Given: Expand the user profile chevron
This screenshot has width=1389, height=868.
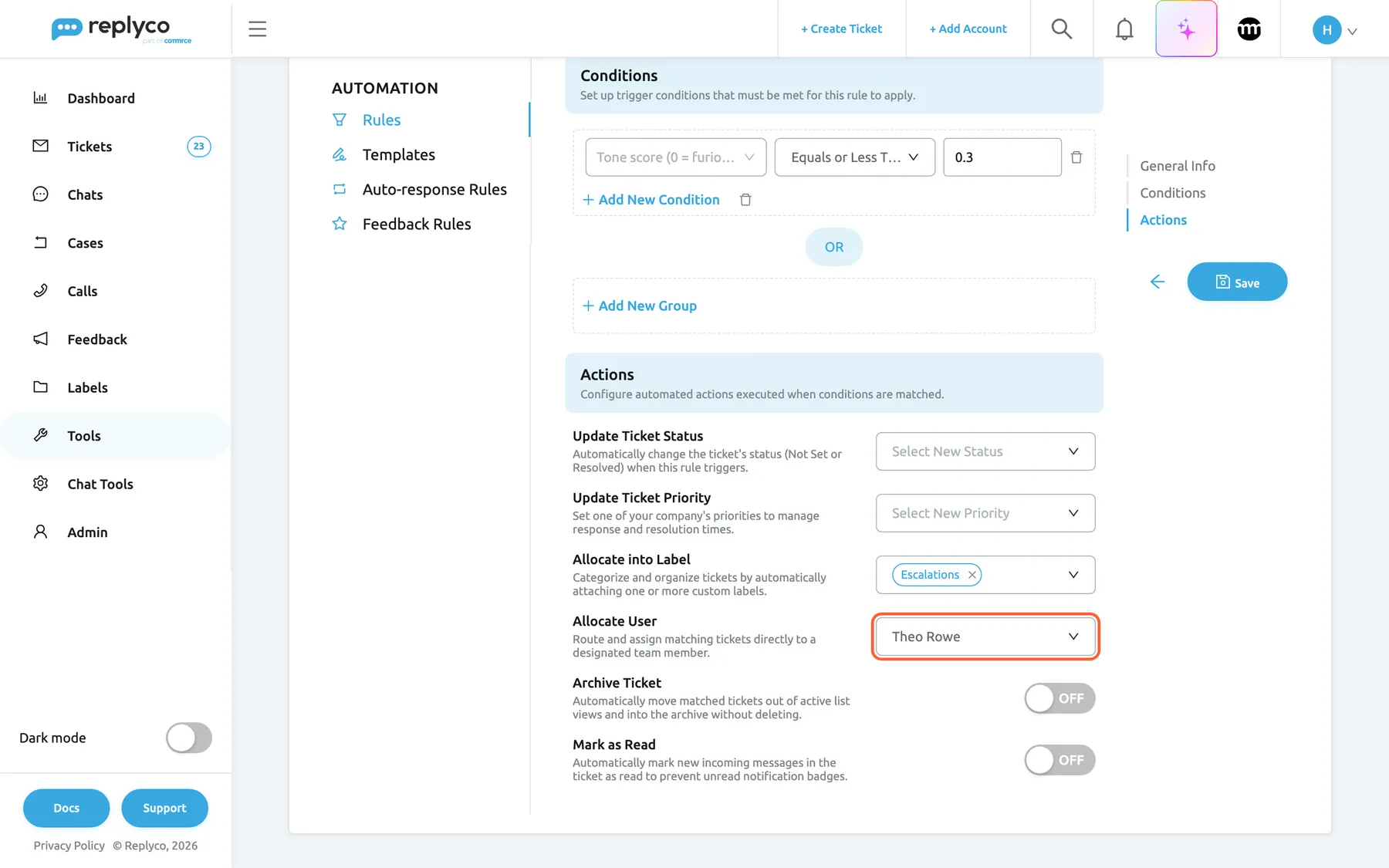Looking at the screenshot, I should pos(1352,32).
